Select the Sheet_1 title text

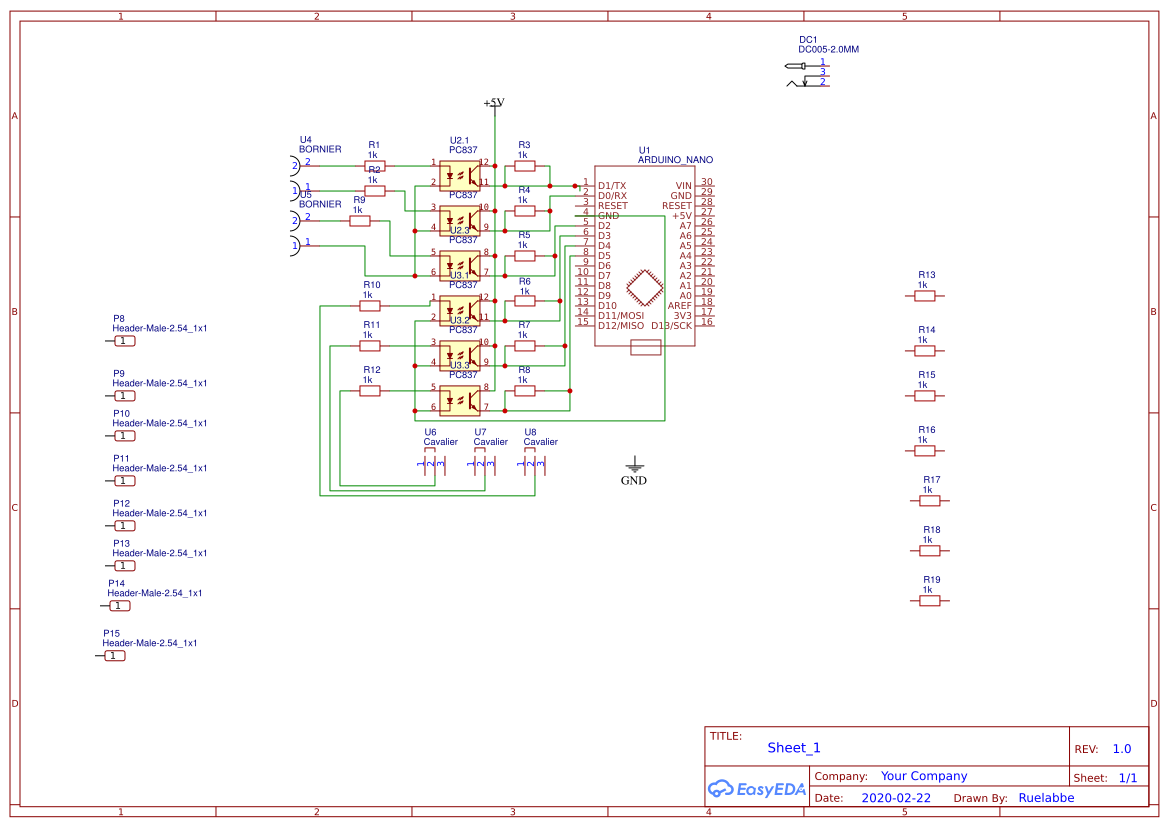click(794, 748)
